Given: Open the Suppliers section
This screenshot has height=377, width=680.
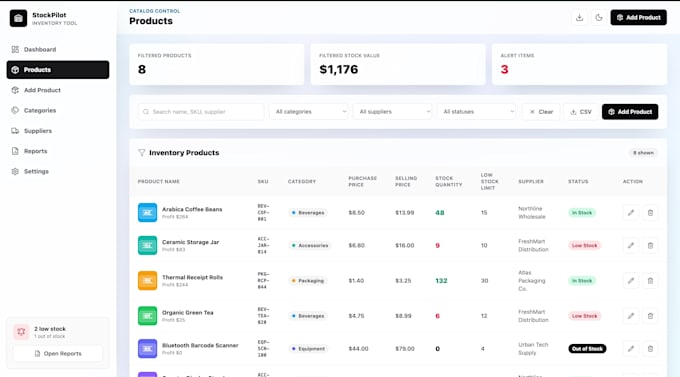Looking at the screenshot, I should [58, 131].
